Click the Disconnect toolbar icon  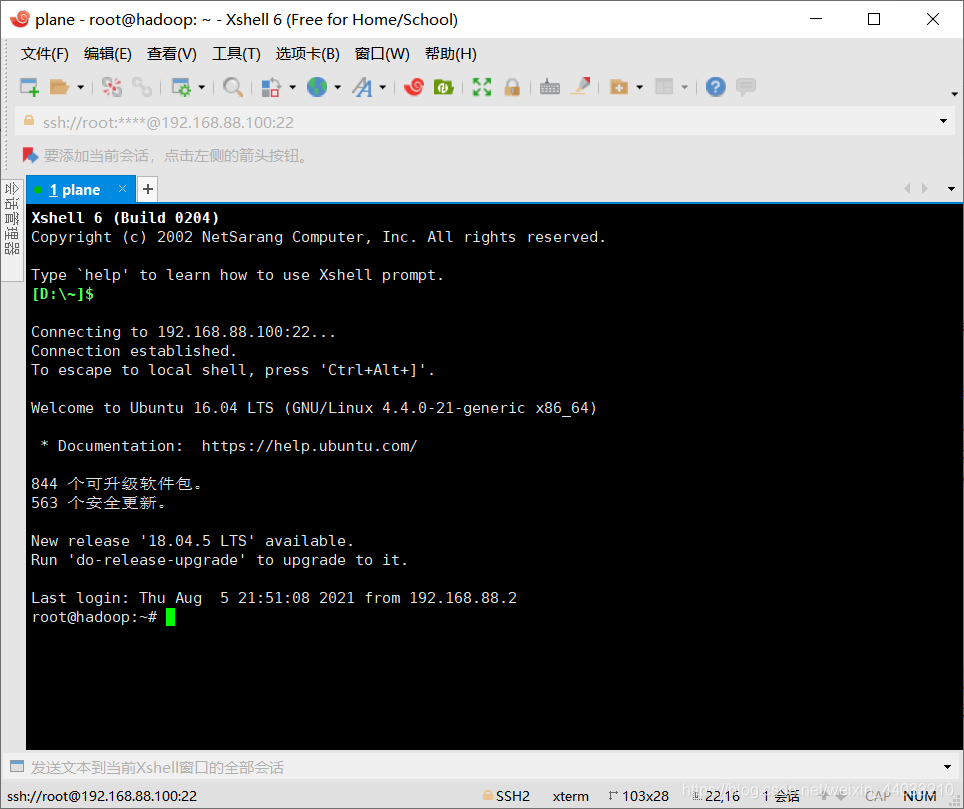112,87
